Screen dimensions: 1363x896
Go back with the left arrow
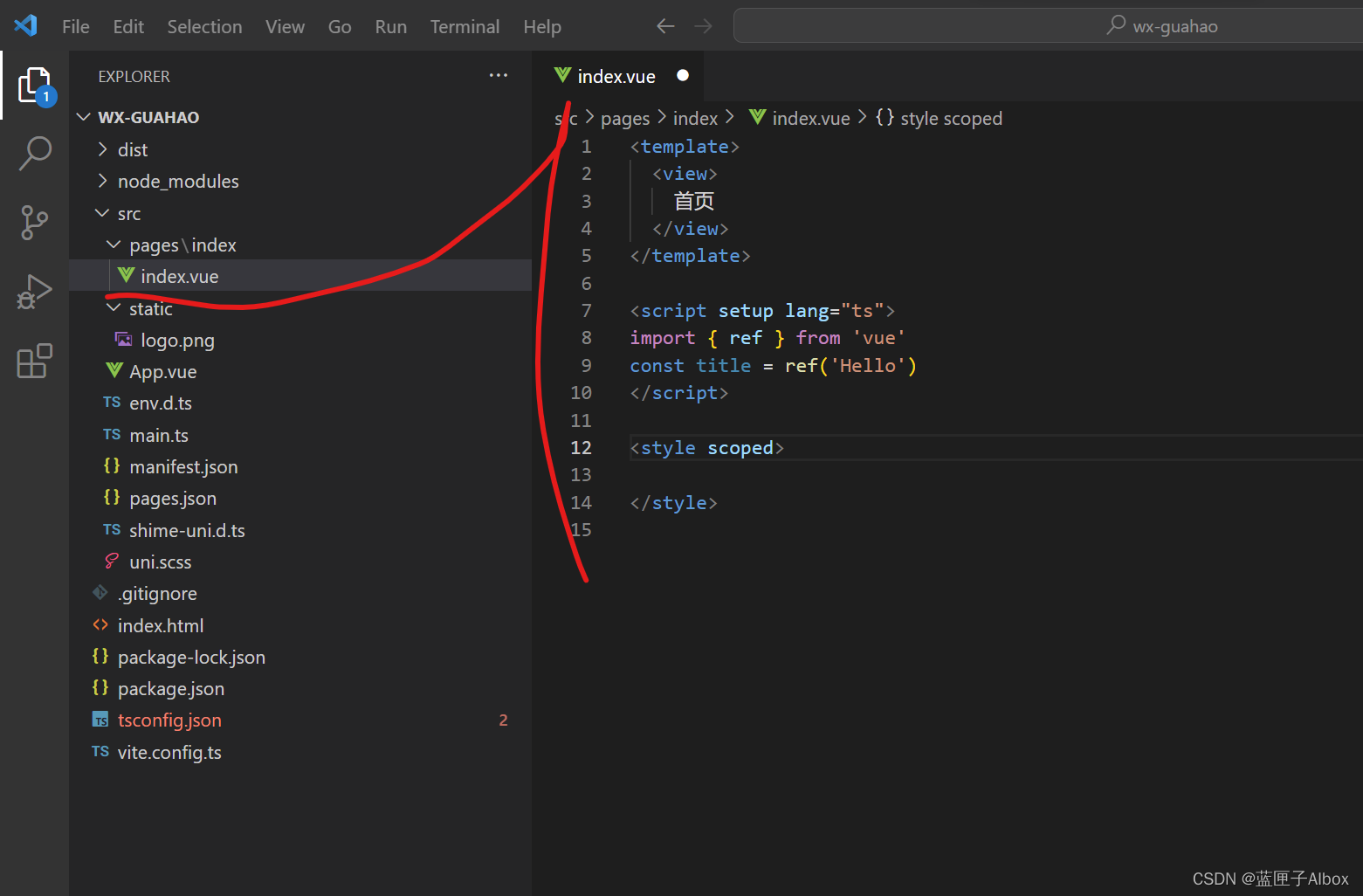(665, 26)
